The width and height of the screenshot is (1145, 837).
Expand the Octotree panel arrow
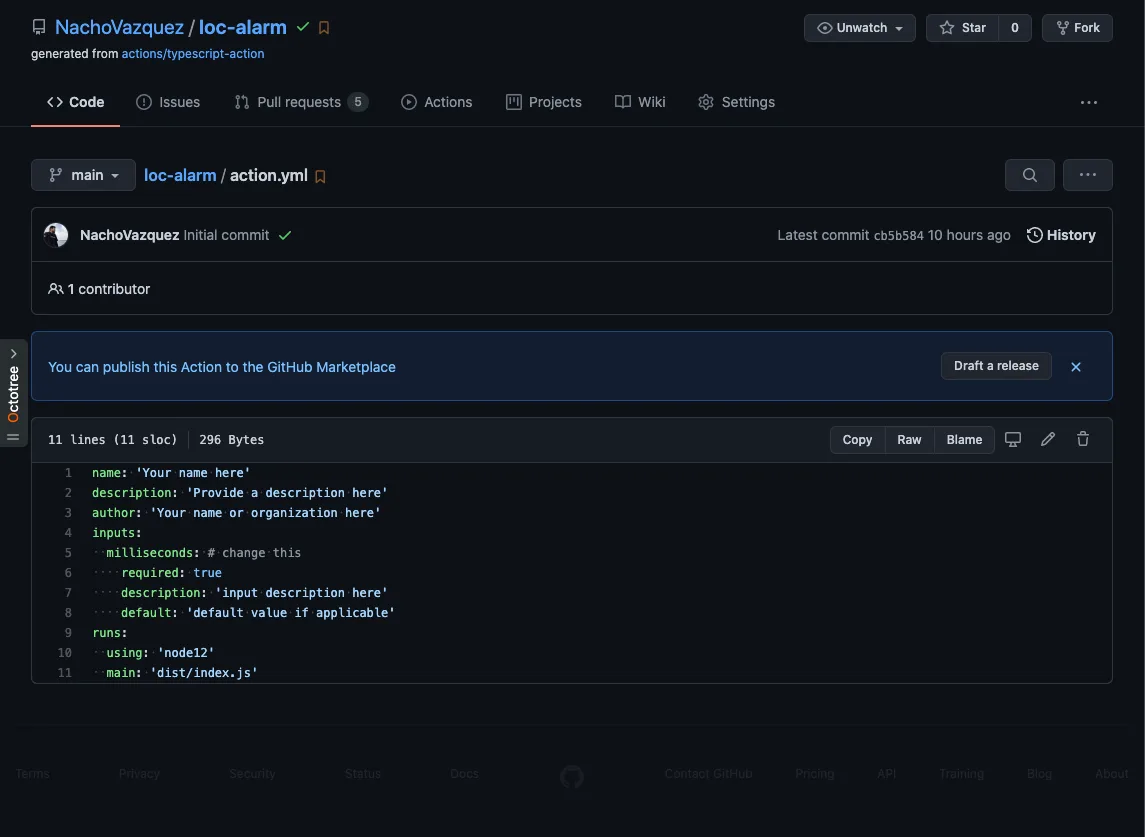click(13, 352)
